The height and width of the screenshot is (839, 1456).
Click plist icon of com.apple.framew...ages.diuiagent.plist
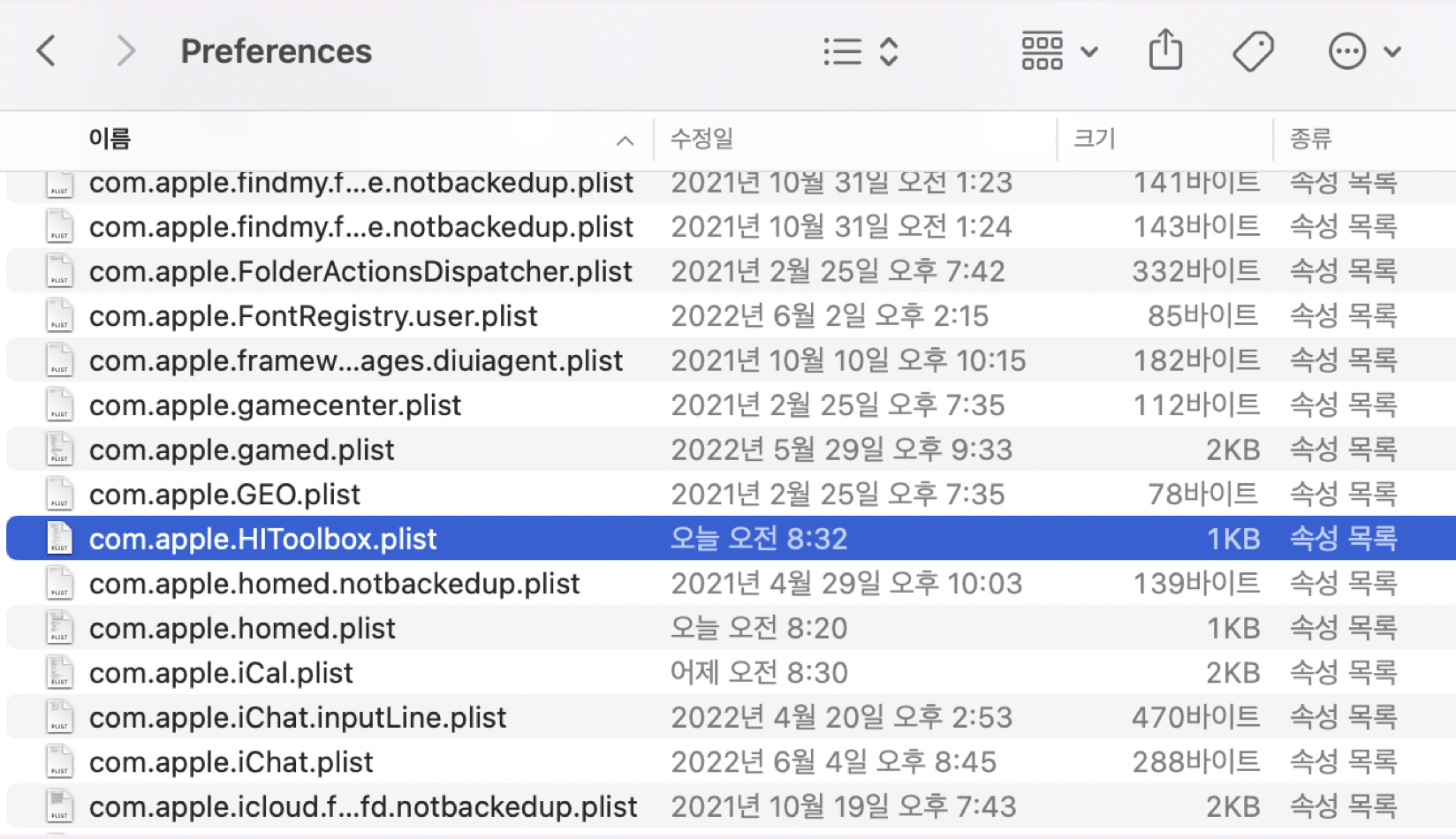(x=59, y=360)
